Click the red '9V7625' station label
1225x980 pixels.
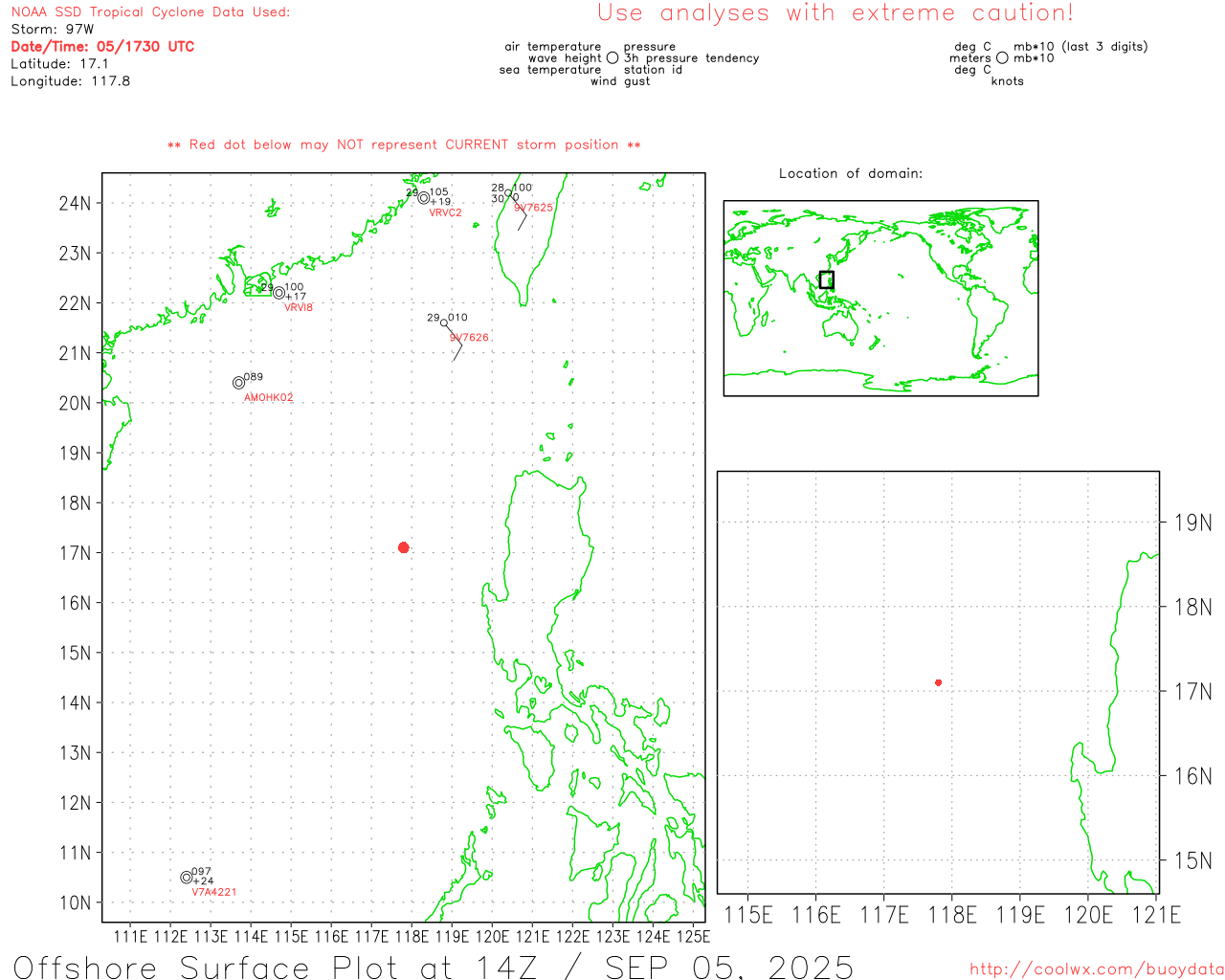tap(533, 208)
